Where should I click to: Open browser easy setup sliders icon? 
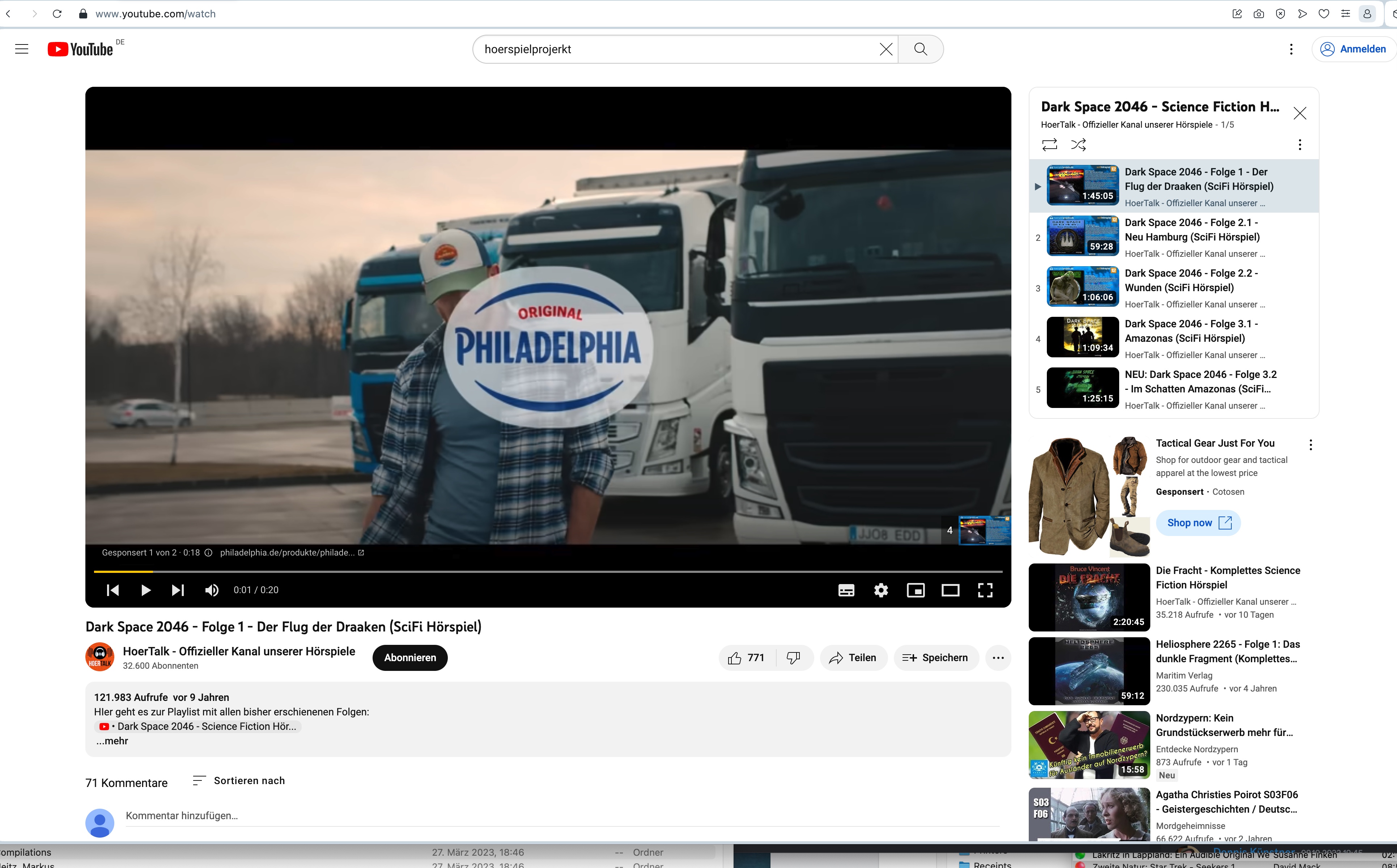[1345, 14]
